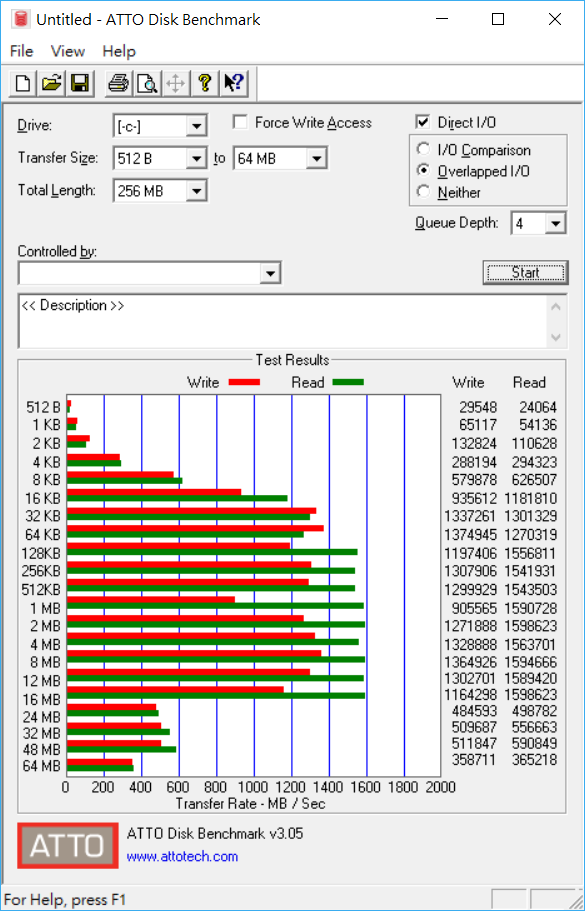The width and height of the screenshot is (585, 911).
Task: Uncheck the Direct I/O checkbox
Action: point(423,122)
